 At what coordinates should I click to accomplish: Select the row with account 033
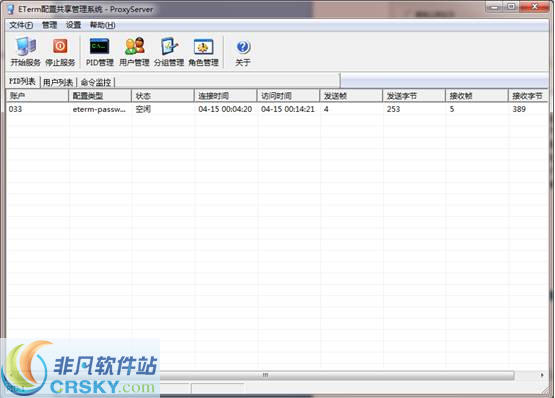(277, 109)
